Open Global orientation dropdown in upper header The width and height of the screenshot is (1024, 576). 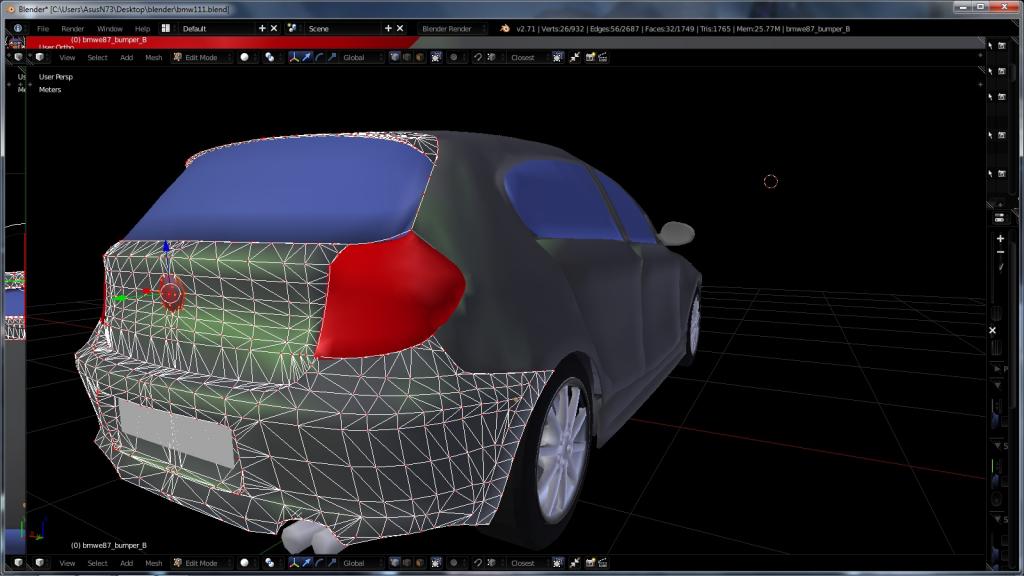coord(362,57)
